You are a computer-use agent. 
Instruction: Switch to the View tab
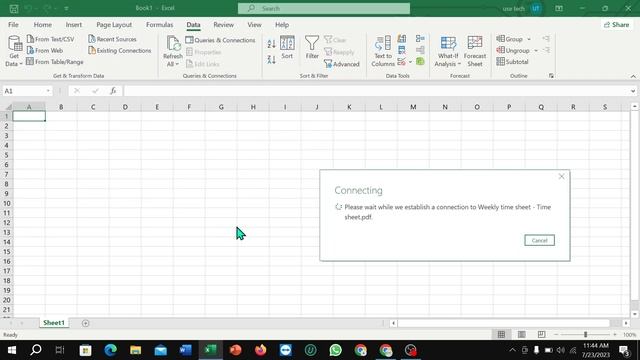click(254, 25)
